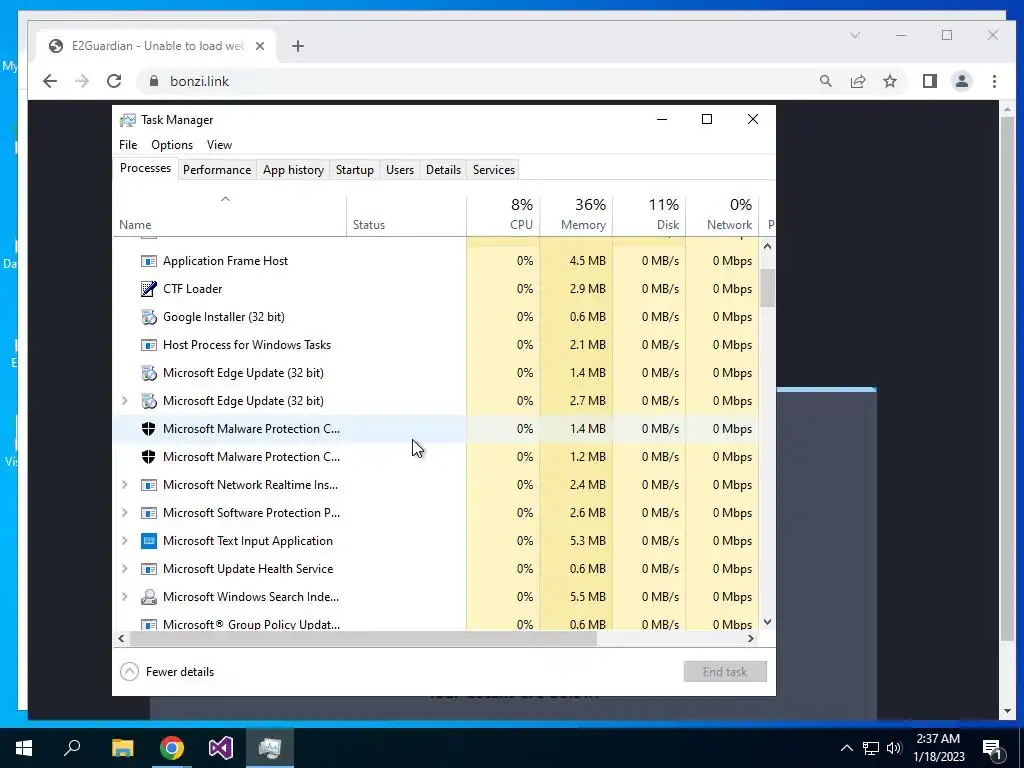
Task: Click the Microsoft Text Input Application icon
Action: click(149, 541)
